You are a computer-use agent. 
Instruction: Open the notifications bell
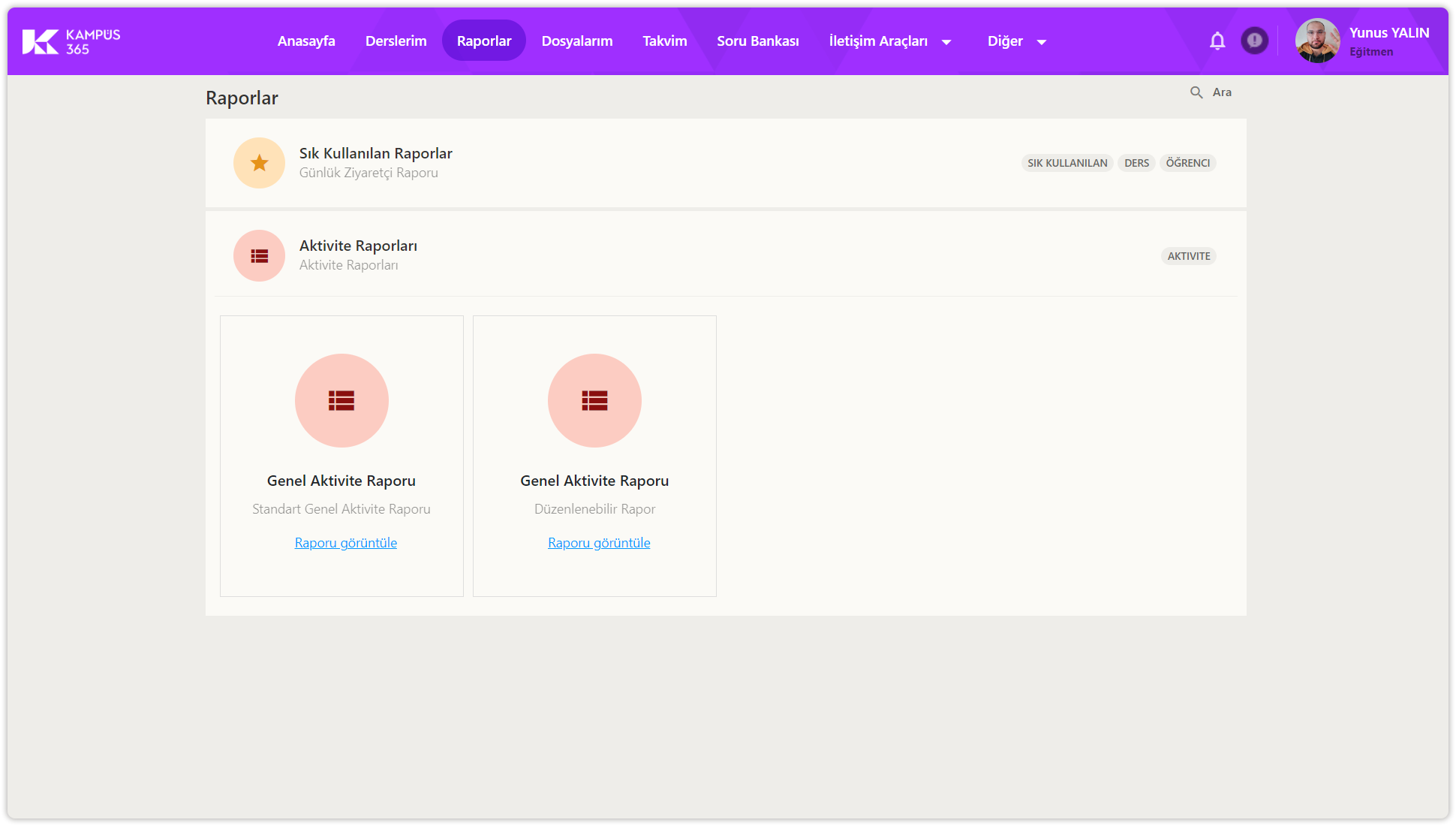[1217, 41]
